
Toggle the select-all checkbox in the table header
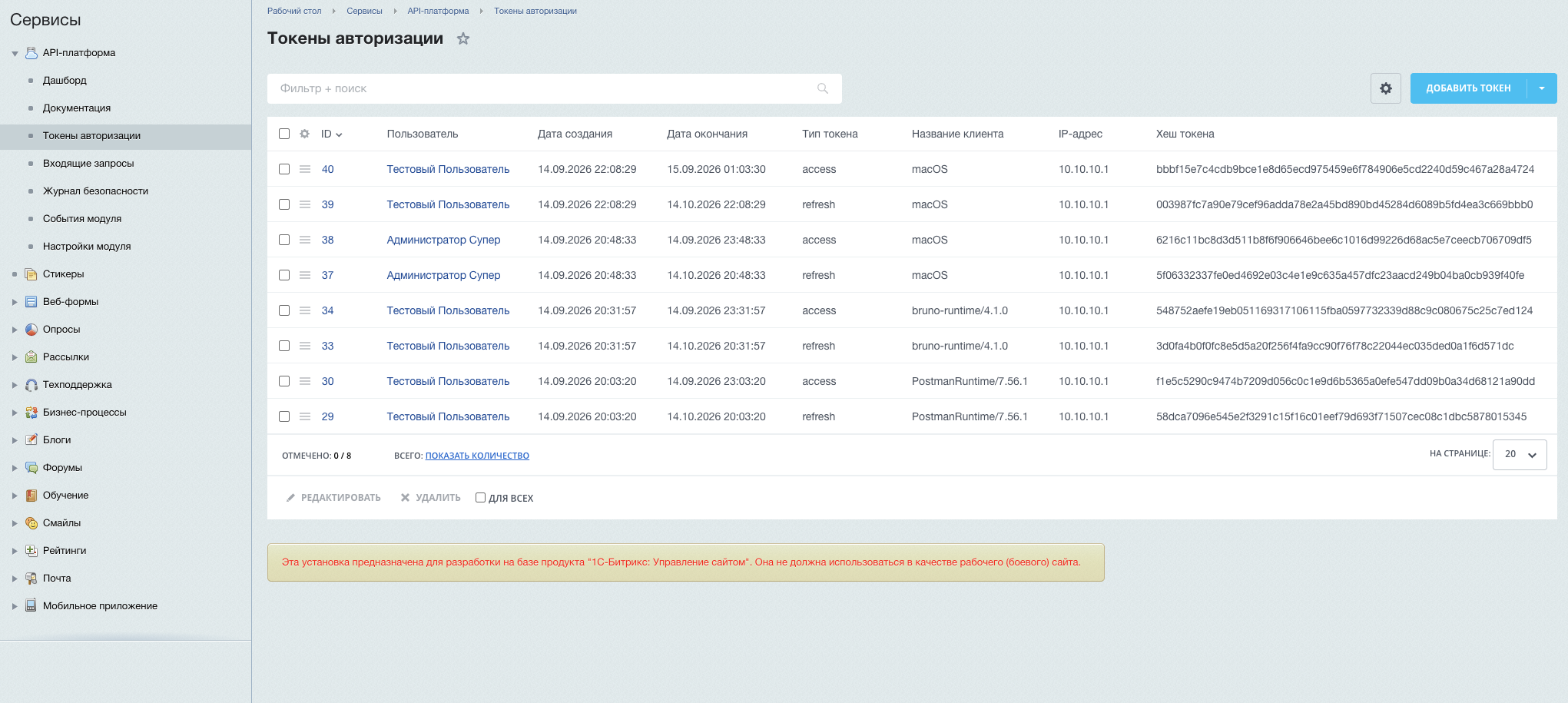(284, 134)
